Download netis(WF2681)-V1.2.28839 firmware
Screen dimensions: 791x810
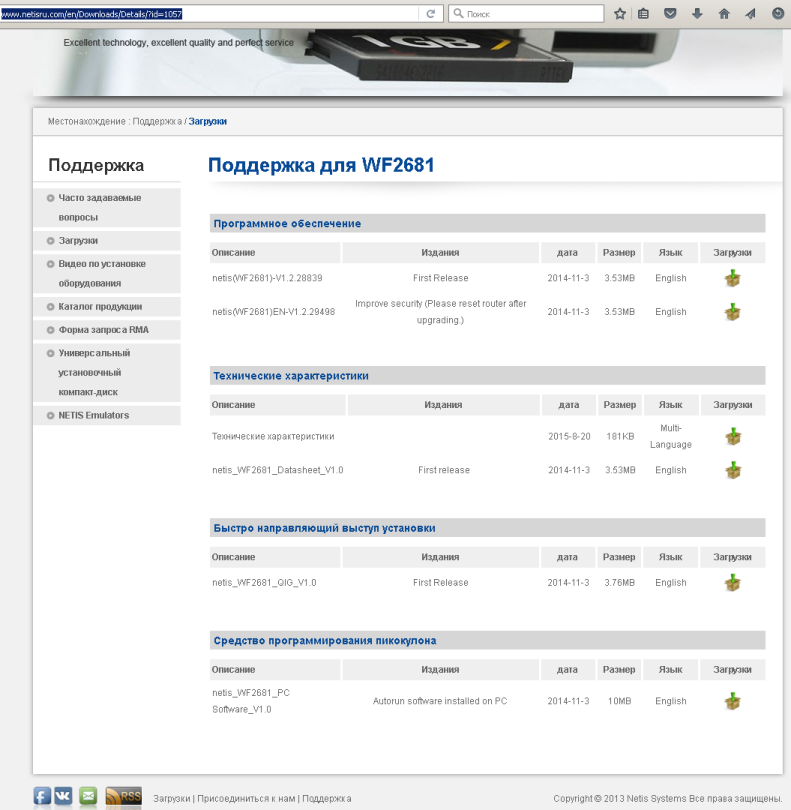click(733, 278)
